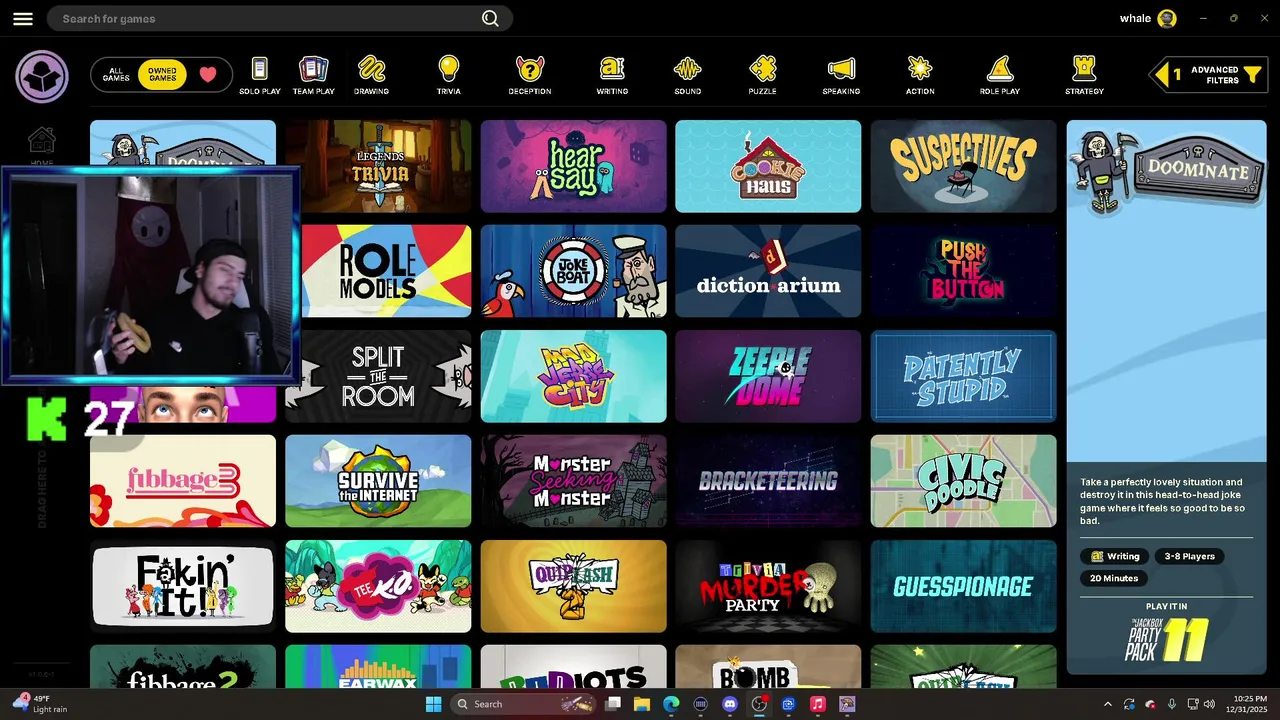Select Tee K.O. game tile
The height and width of the screenshot is (720, 1280).
(378, 586)
